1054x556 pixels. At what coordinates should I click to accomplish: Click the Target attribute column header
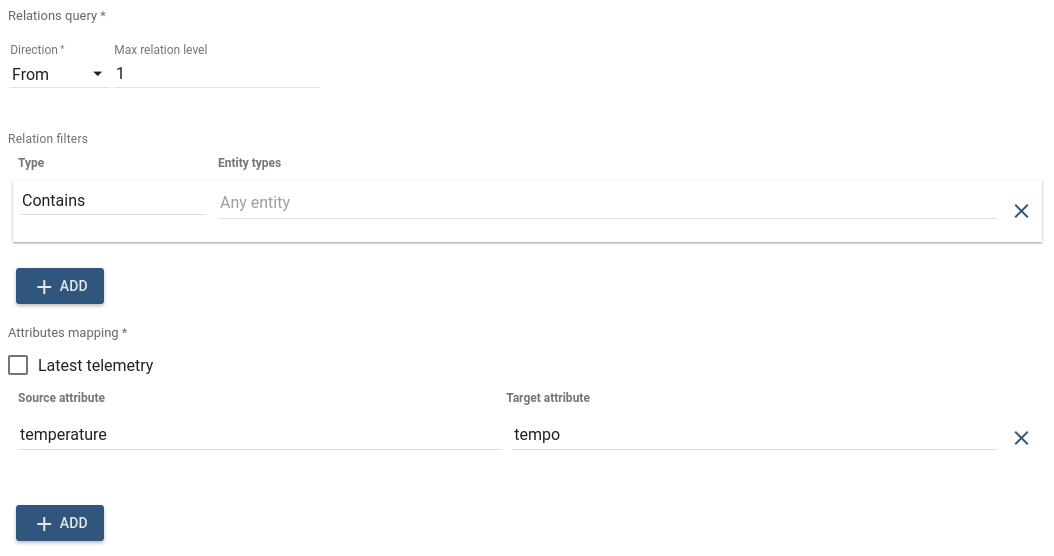[x=548, y=397]
